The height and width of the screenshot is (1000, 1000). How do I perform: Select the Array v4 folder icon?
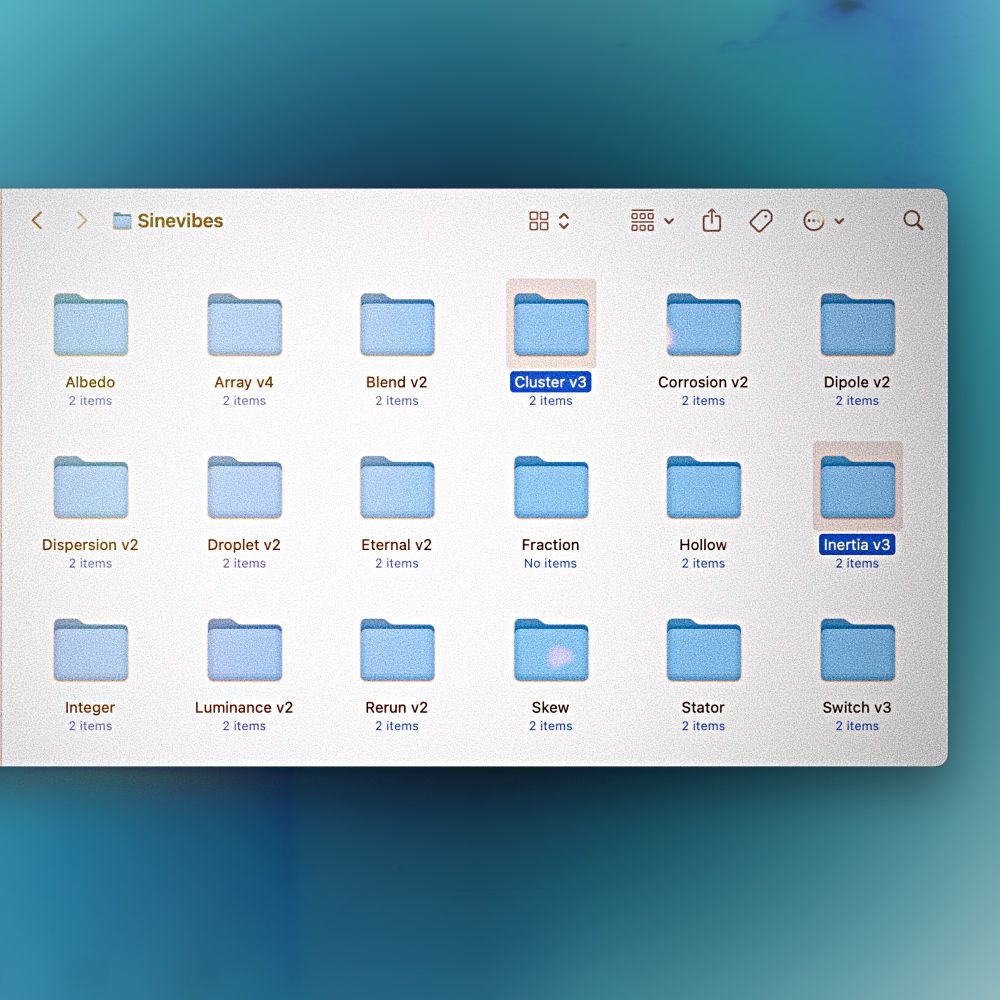tap(244, 325)
